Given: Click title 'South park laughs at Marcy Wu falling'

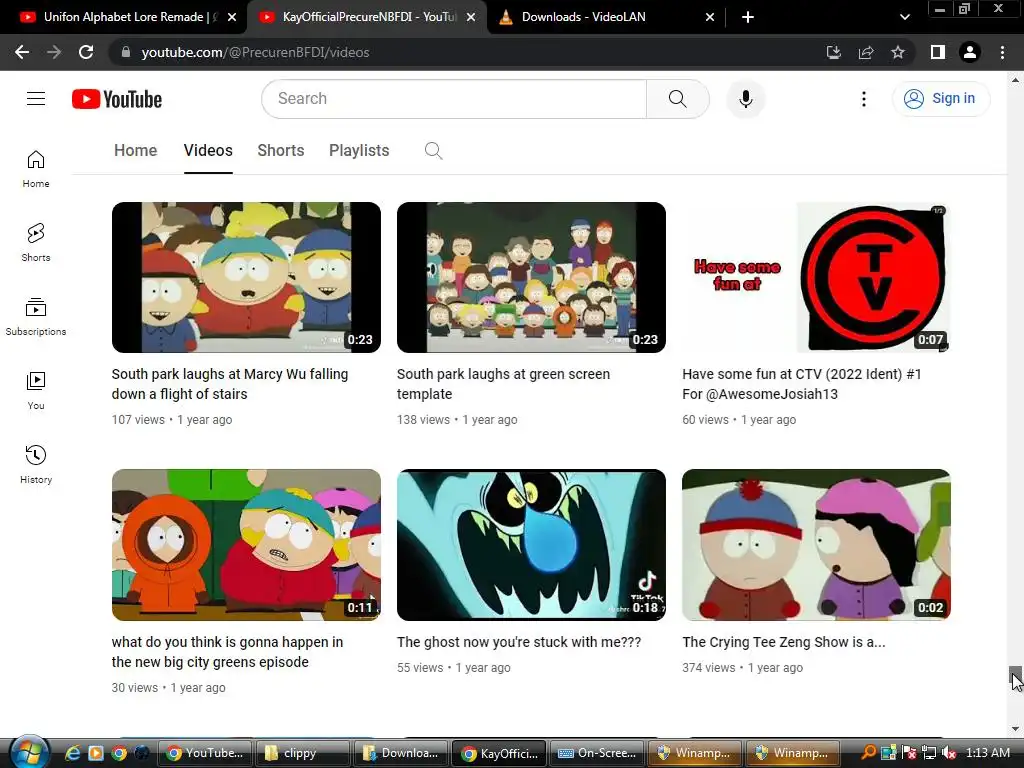Looking at the screenshot, I should click(x=230, y=384).
